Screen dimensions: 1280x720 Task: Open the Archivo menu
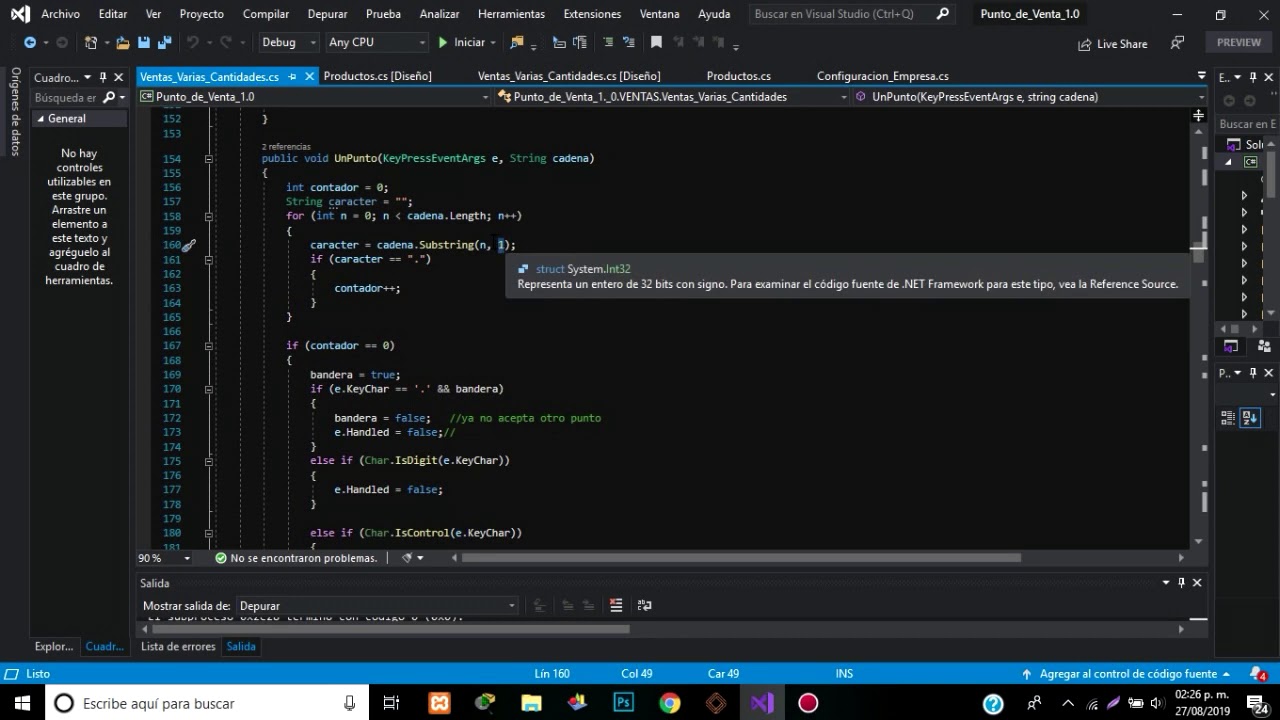pyautogui.click(x=60, y=14)
